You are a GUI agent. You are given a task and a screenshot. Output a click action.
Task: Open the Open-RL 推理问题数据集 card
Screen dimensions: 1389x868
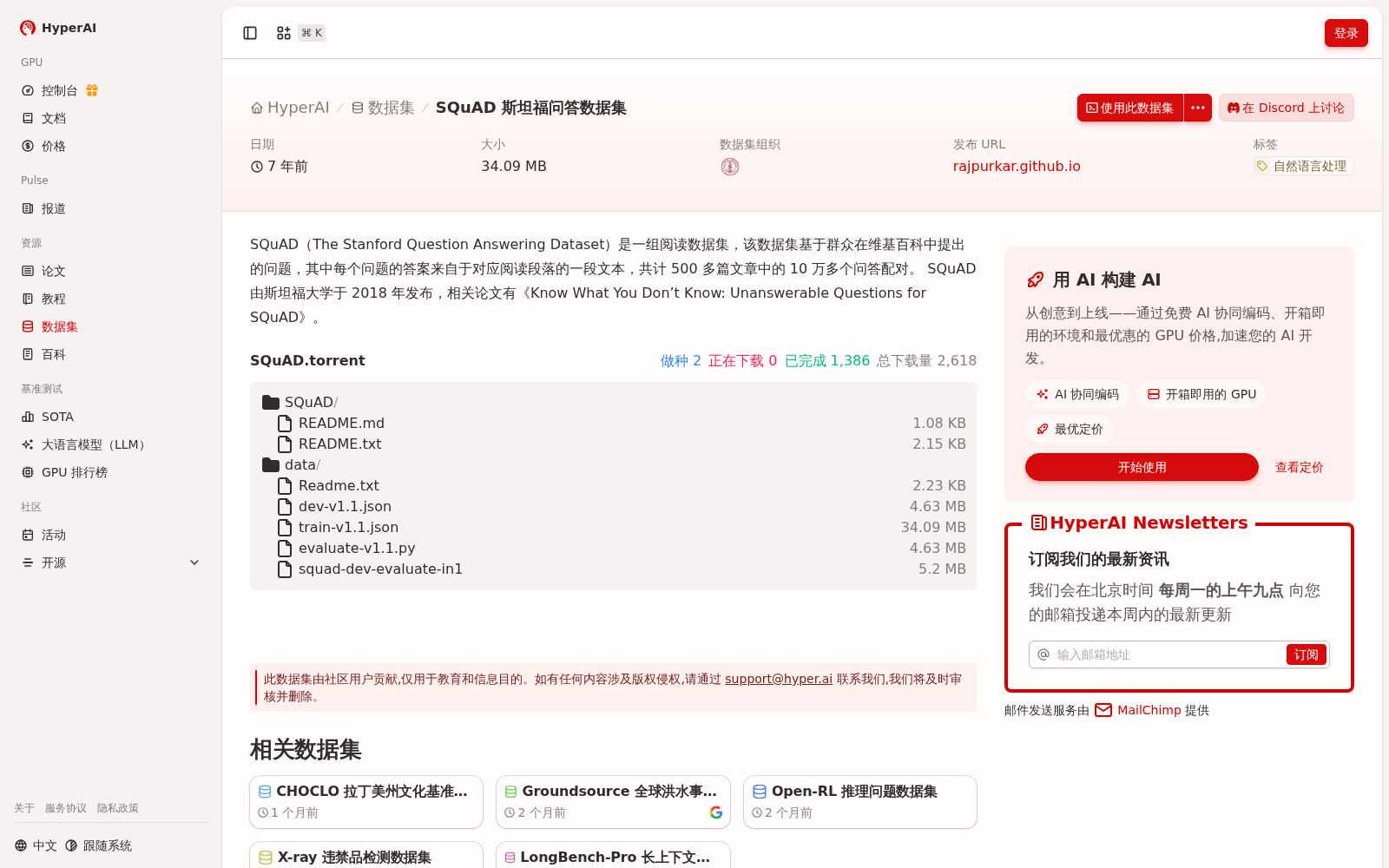click(x=860, y=802)
